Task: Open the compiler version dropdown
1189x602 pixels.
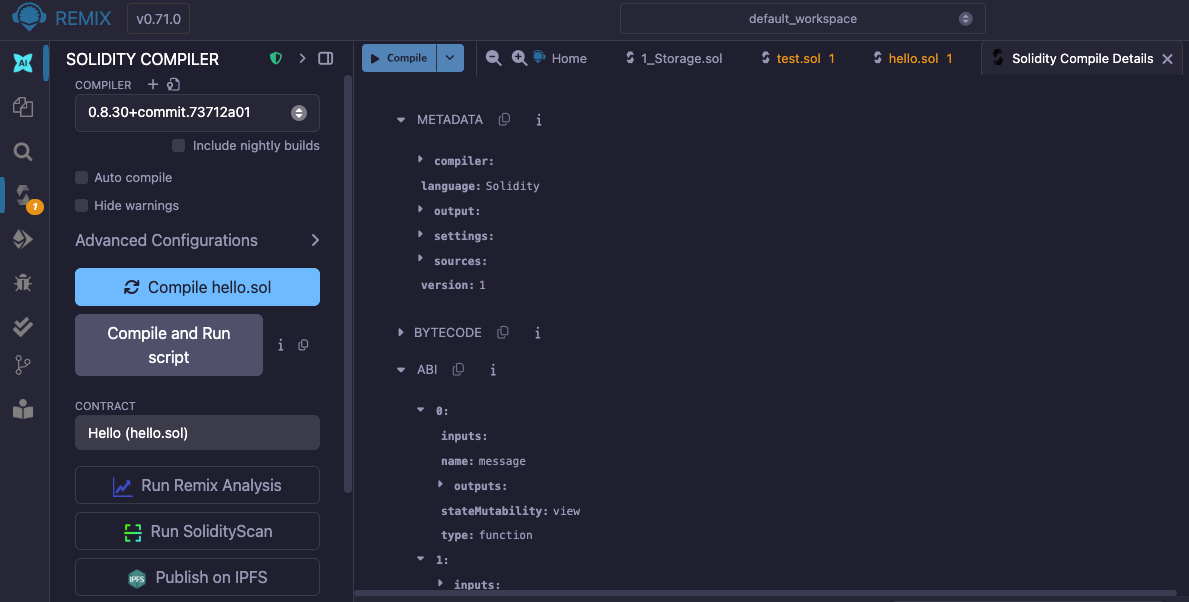Action: 197,113
